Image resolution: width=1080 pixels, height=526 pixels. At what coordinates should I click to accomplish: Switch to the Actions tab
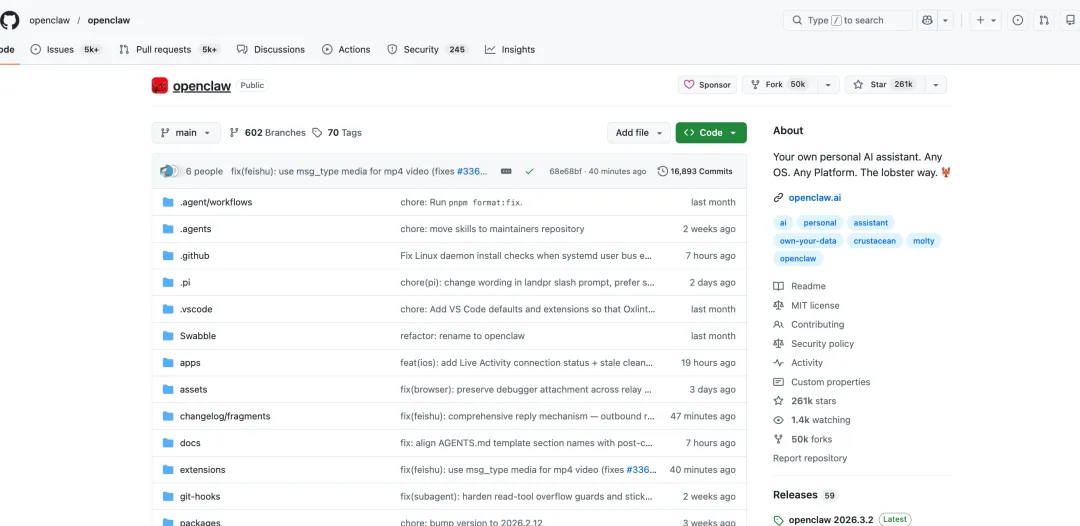pyautogui.click(x=346, y=50)
